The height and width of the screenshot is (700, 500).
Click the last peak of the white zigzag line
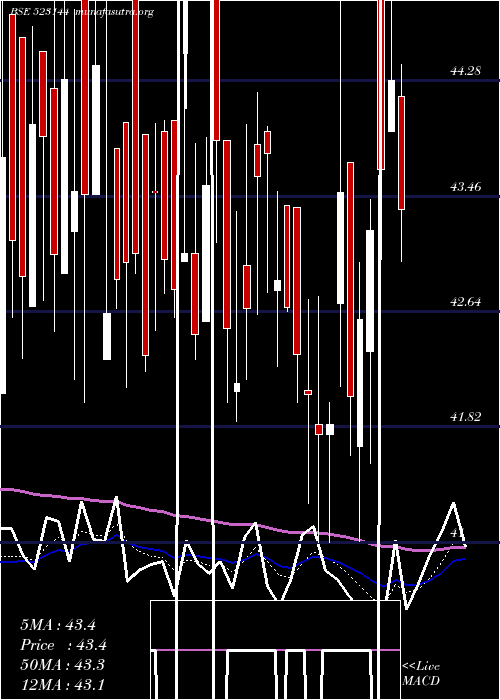454,504
